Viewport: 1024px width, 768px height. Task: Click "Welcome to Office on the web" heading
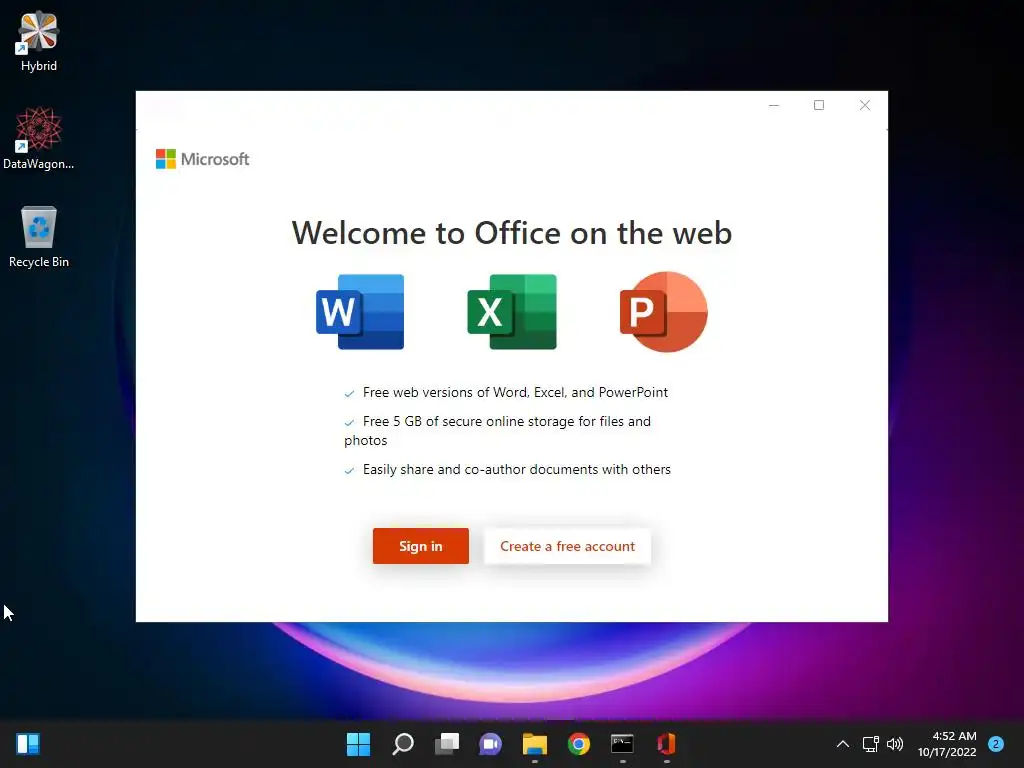pos(511,233)
